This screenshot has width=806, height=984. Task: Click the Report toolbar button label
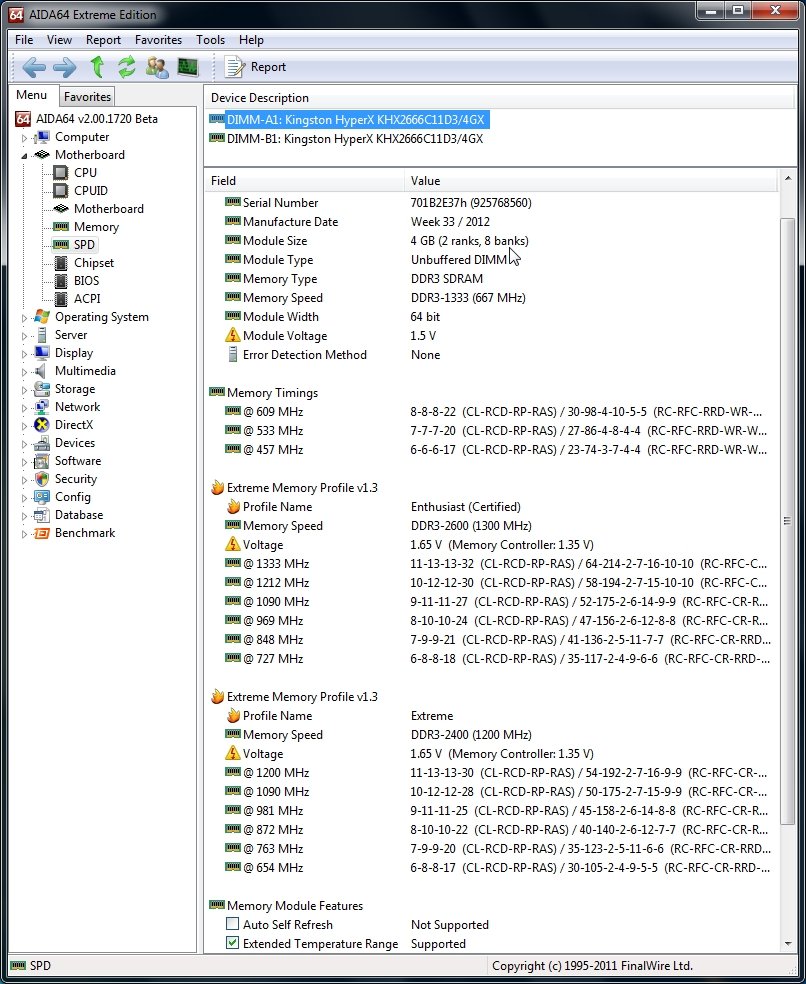click(268, 67)
